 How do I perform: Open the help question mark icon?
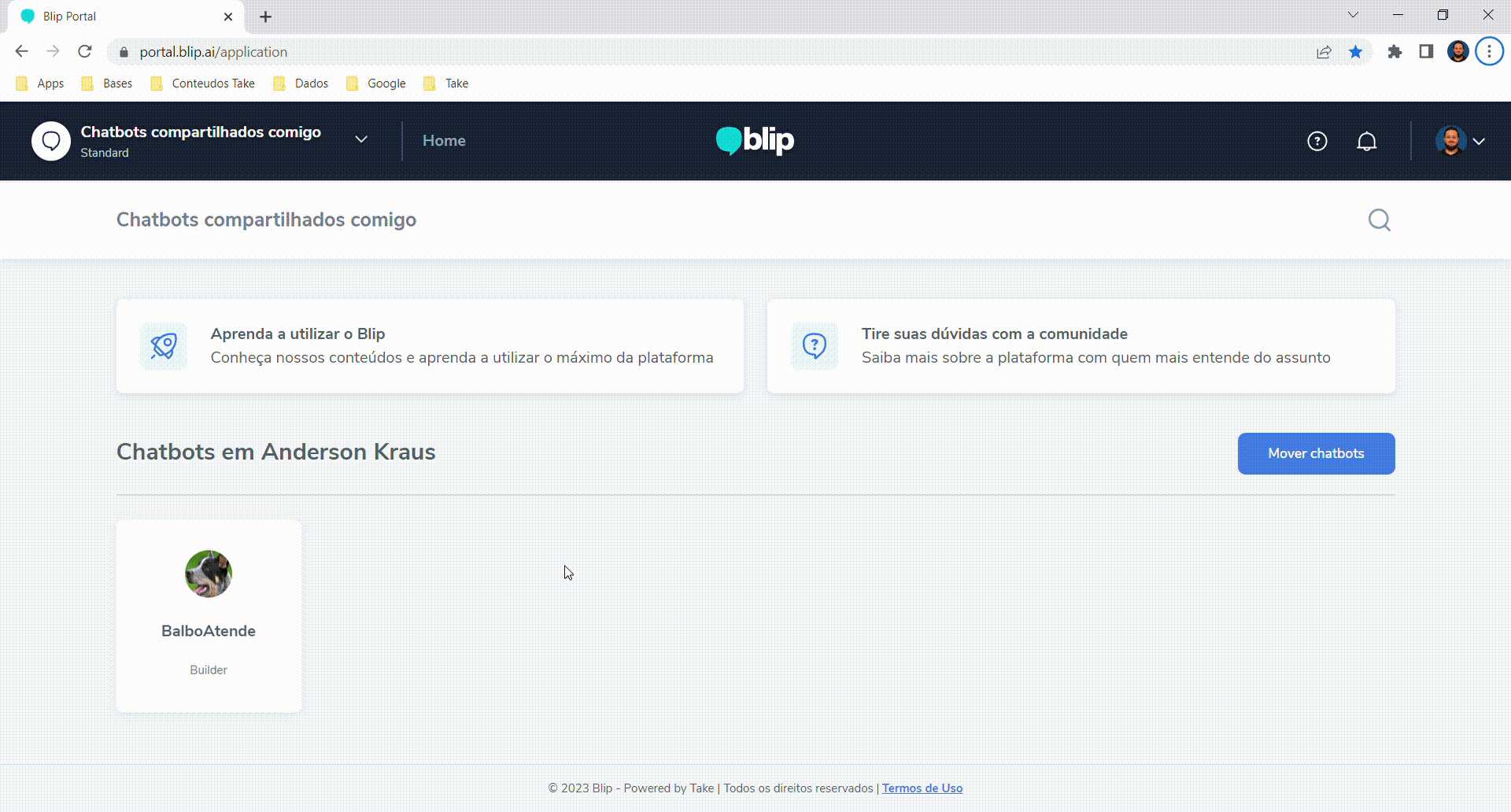point(1317,141)
